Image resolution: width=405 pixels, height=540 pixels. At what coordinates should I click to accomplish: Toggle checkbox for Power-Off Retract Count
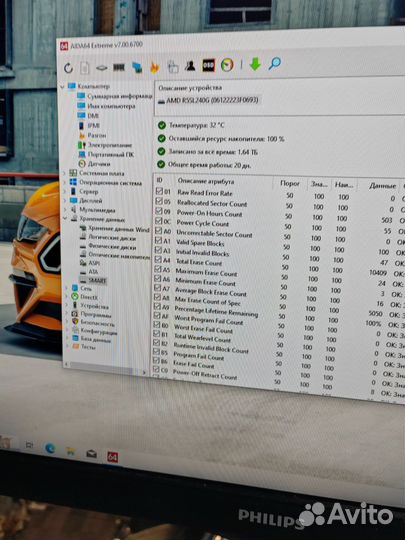tap(156, 369)
